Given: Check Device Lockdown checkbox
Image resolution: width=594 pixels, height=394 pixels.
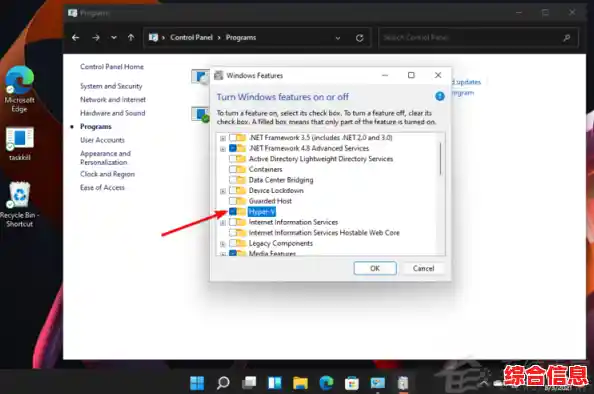Looking at the screenshot, I should point(233,190).
